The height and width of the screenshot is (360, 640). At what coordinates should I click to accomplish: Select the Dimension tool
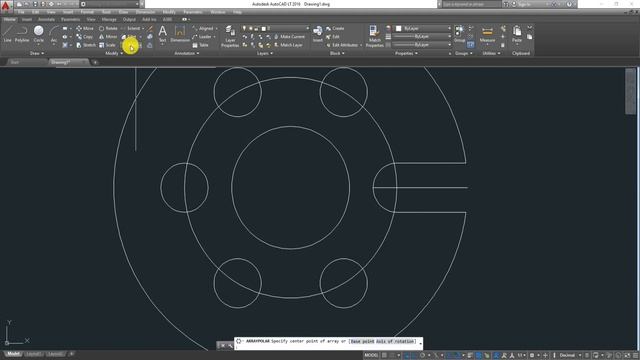180,33
